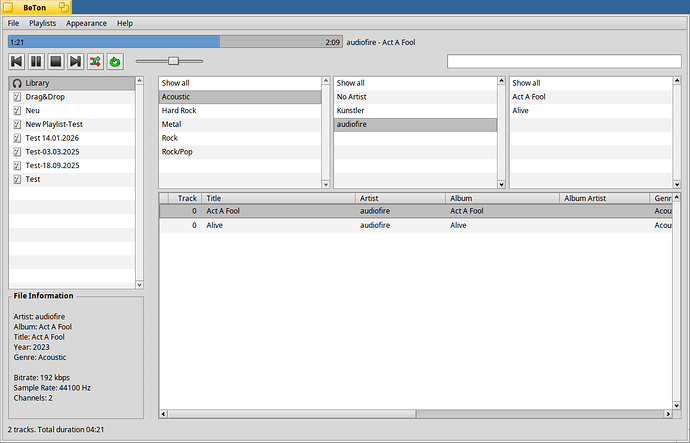690x443 pixels.
Task: Stop playback with the stop button
Action: click(56, 62)
